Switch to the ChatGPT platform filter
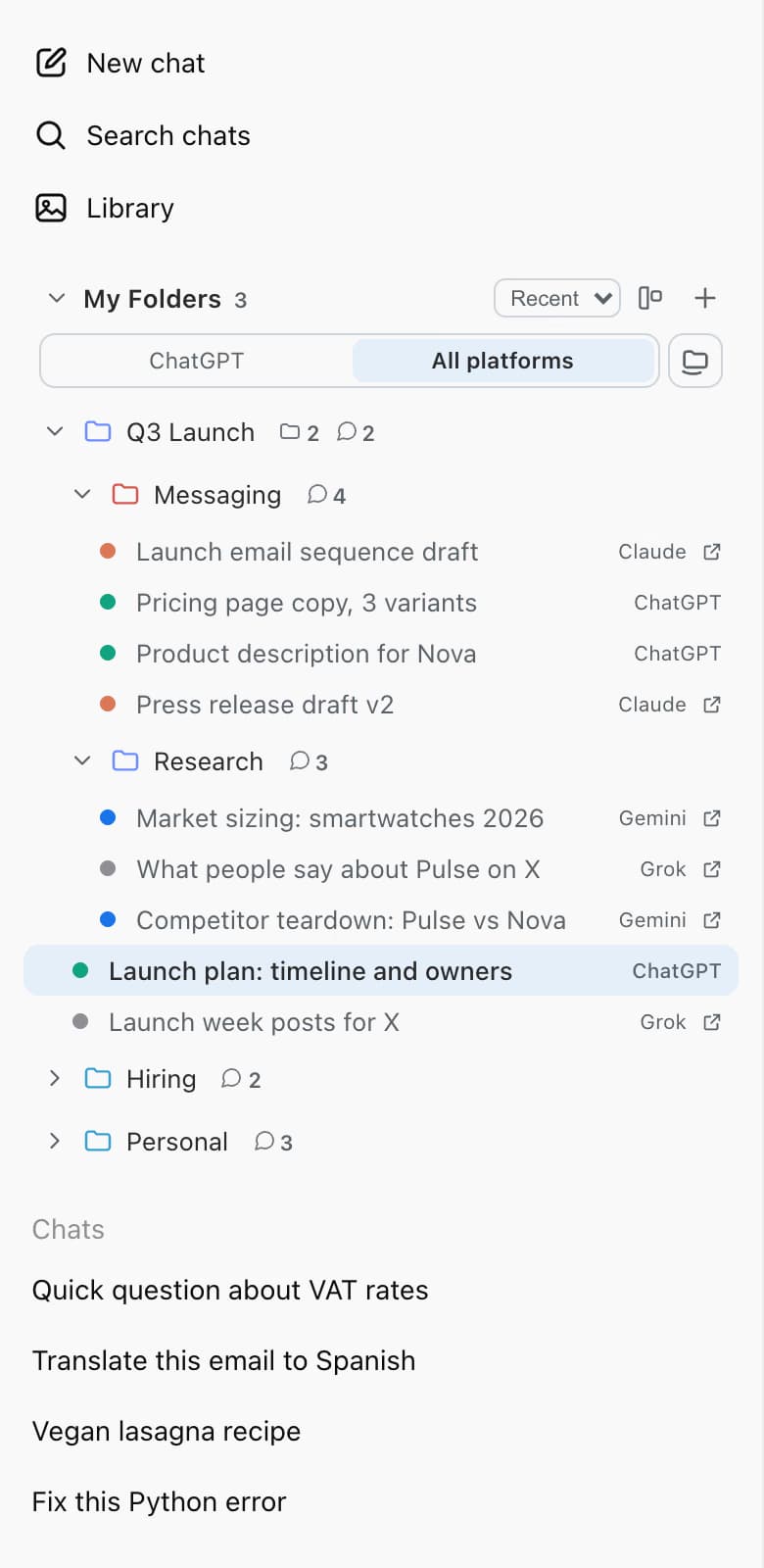Image resolution: width=764 pixels, height=1568 pixels. pos(197,361)
